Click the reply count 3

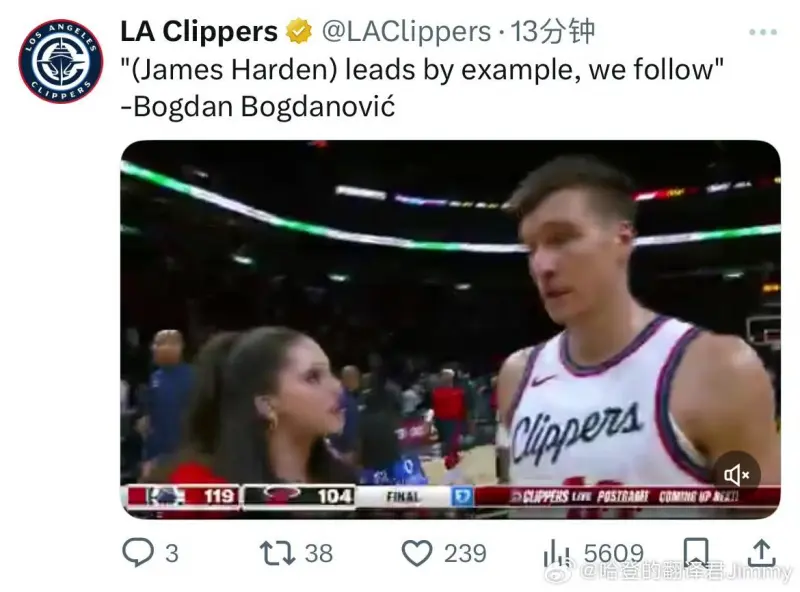(x=172, y=553)
